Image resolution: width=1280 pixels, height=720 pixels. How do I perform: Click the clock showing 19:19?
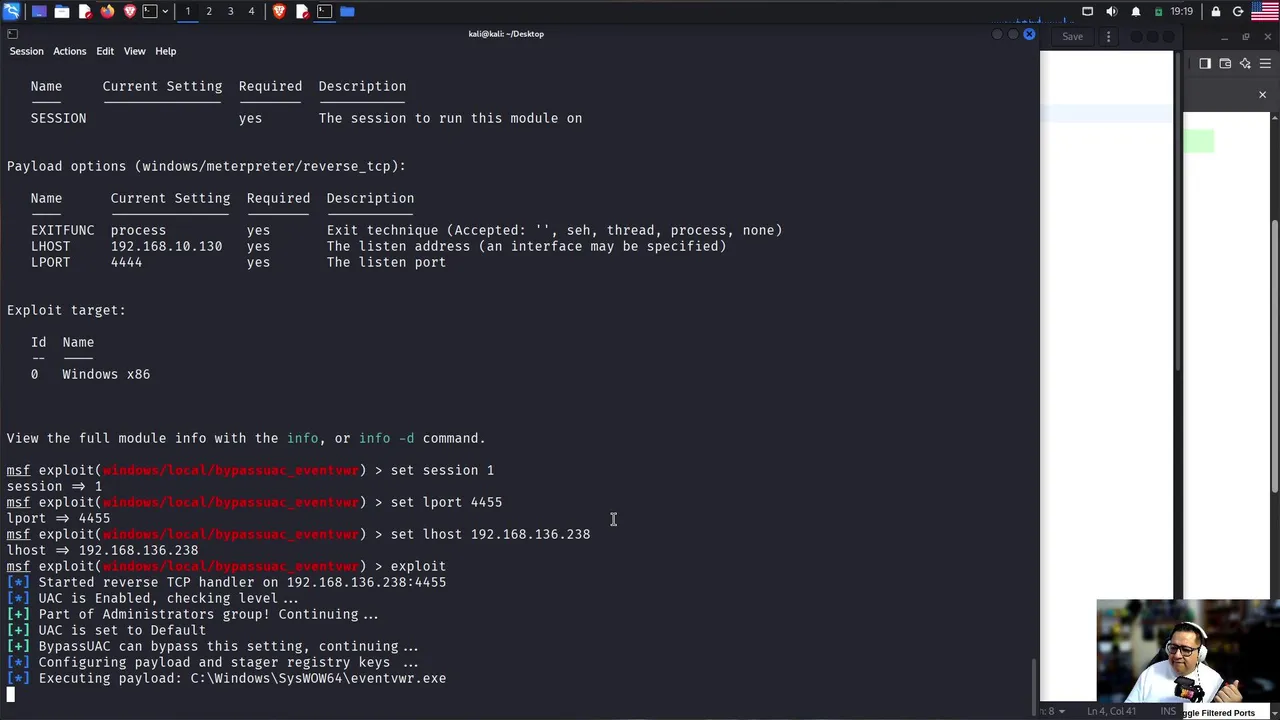1181,11
